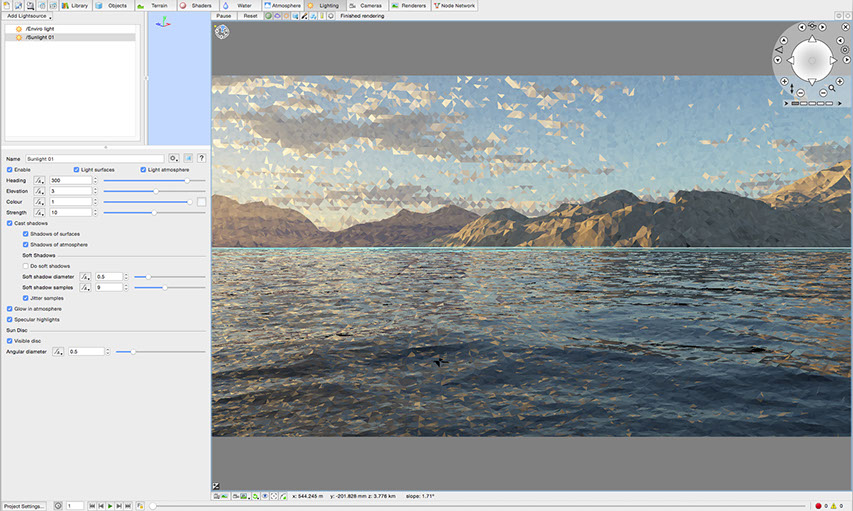Click the Elevation value stepper arrows
853x511 pixels.
(x=96, y=191)
